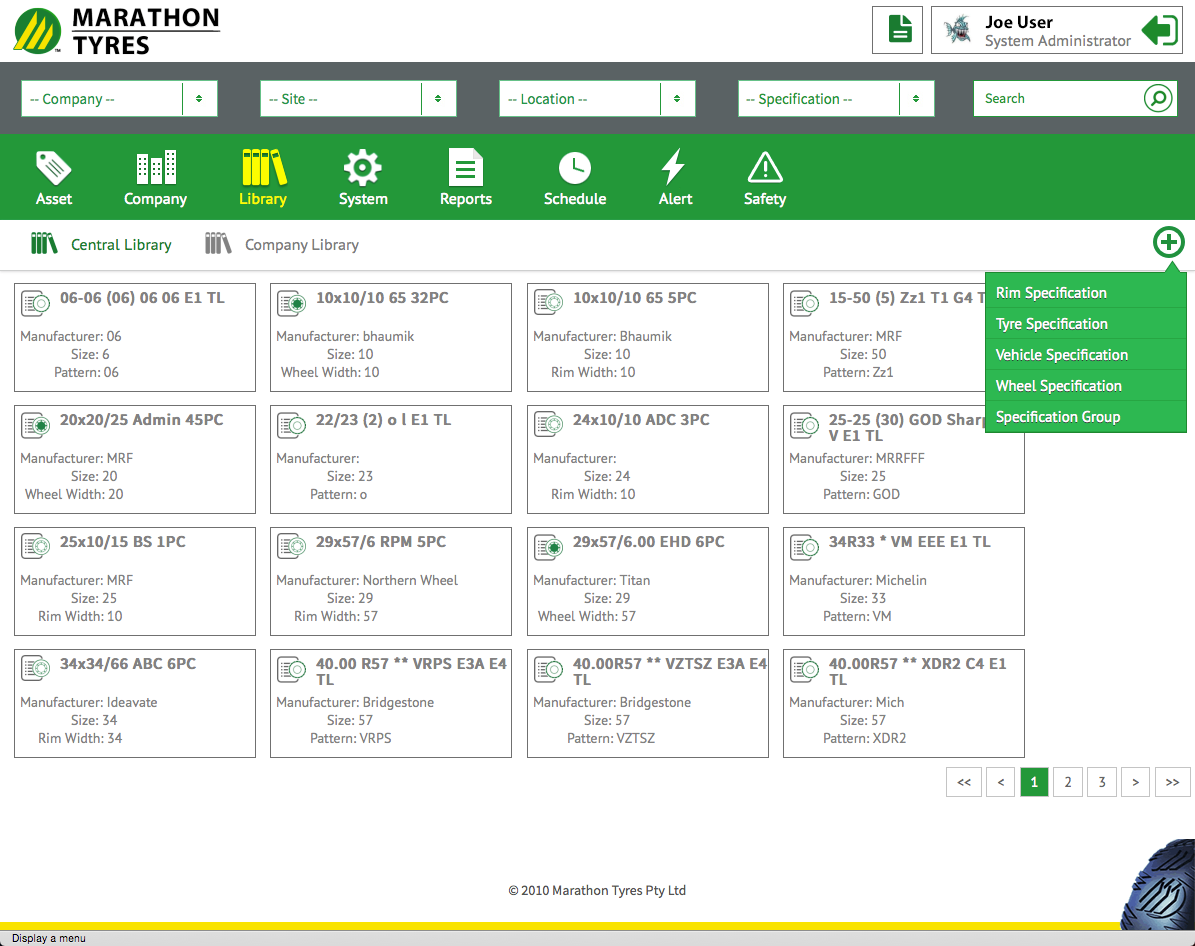Expand the Specification dropdown
Screen dimensions: 1195x946
point(836,99)
